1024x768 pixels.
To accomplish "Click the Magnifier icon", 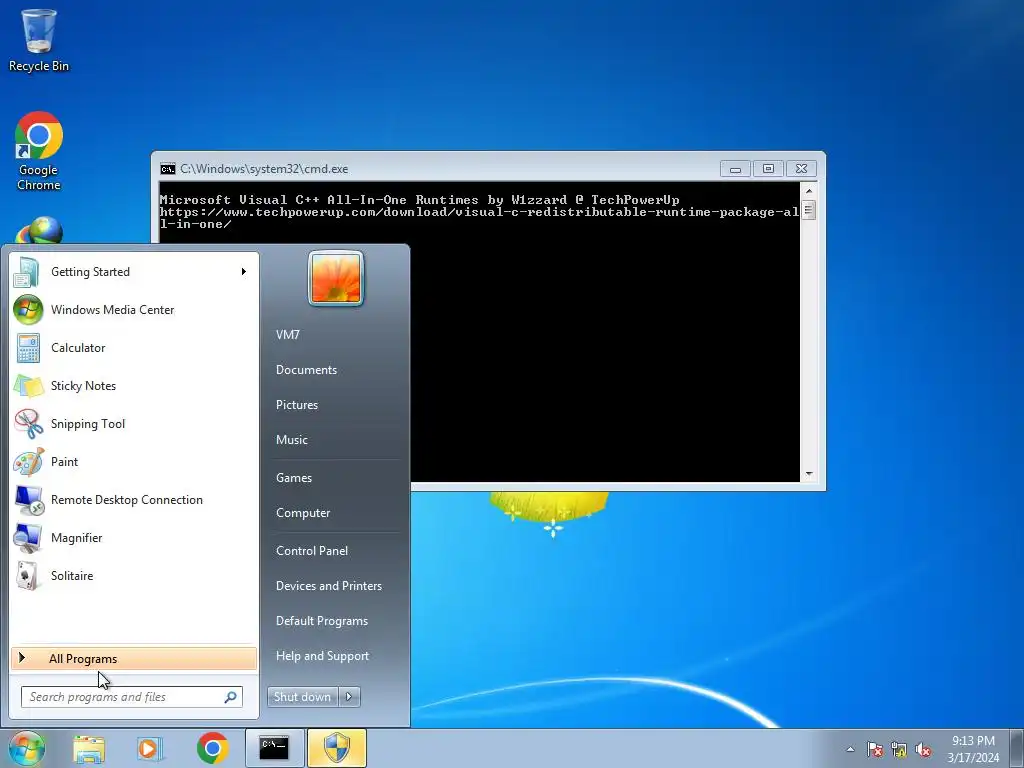I will 29,538.
